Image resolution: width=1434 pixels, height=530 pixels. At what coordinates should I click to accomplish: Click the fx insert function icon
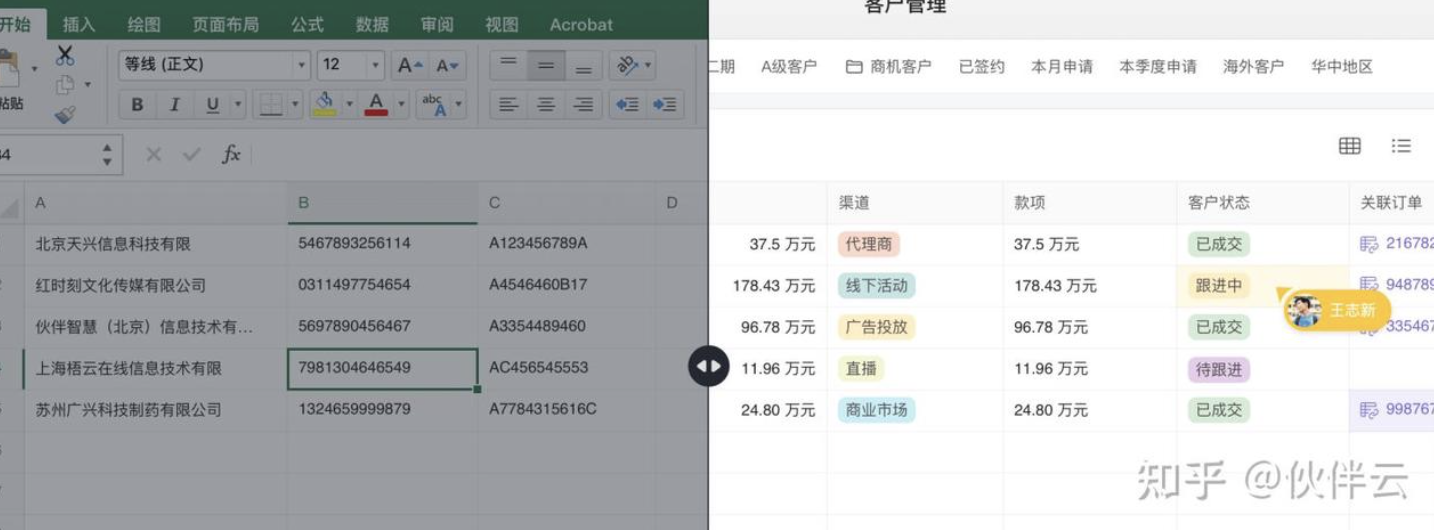[231, 154]
